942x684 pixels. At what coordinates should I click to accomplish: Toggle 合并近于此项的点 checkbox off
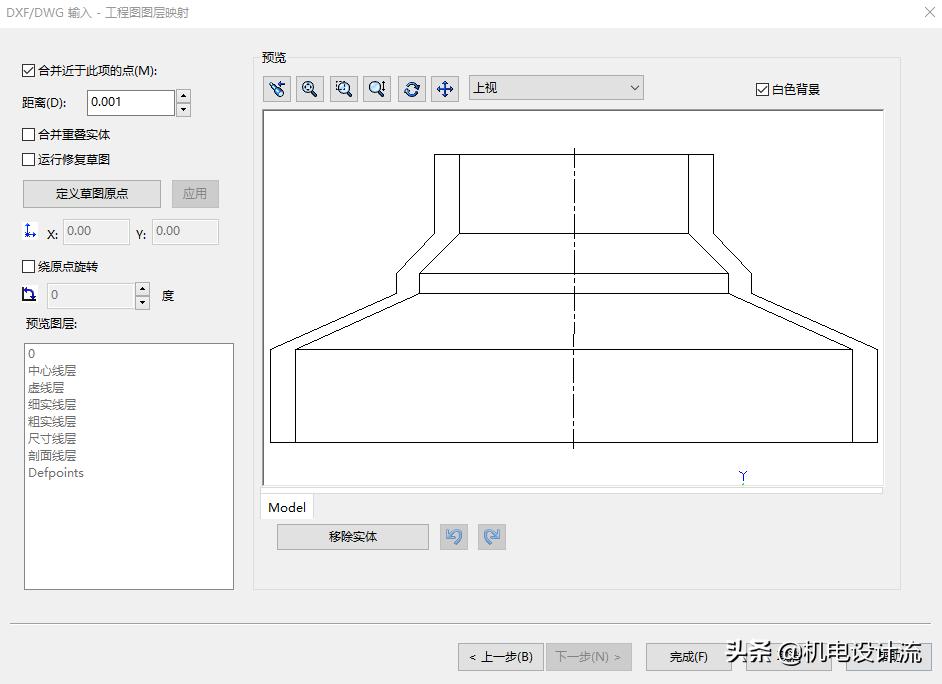[27, 69]
